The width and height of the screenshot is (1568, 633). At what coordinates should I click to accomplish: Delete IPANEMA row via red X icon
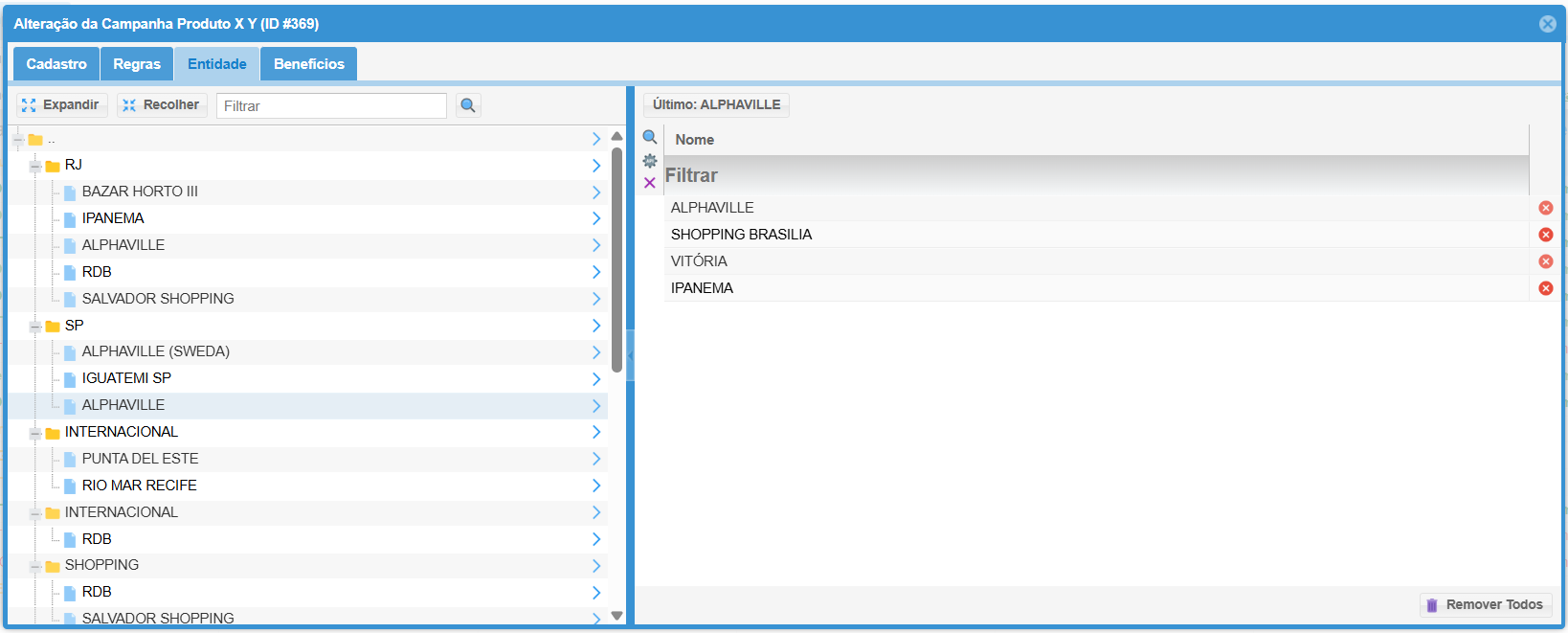tap(1545, 288)
